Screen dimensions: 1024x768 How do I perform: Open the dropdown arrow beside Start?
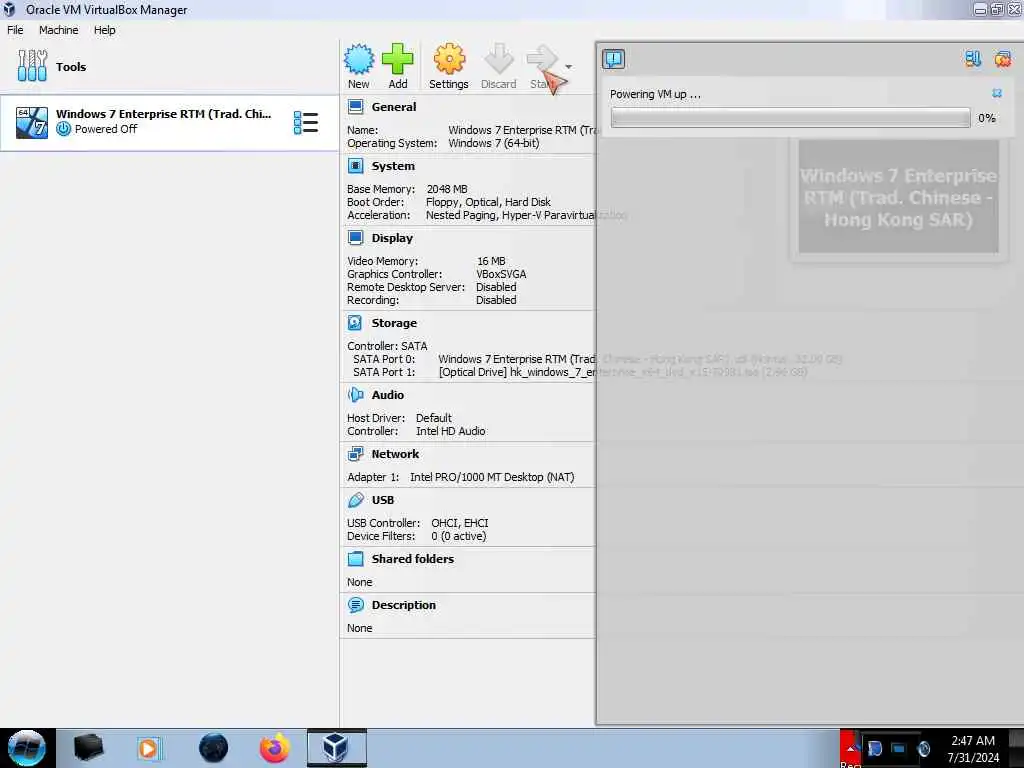[x=569, y=67]
